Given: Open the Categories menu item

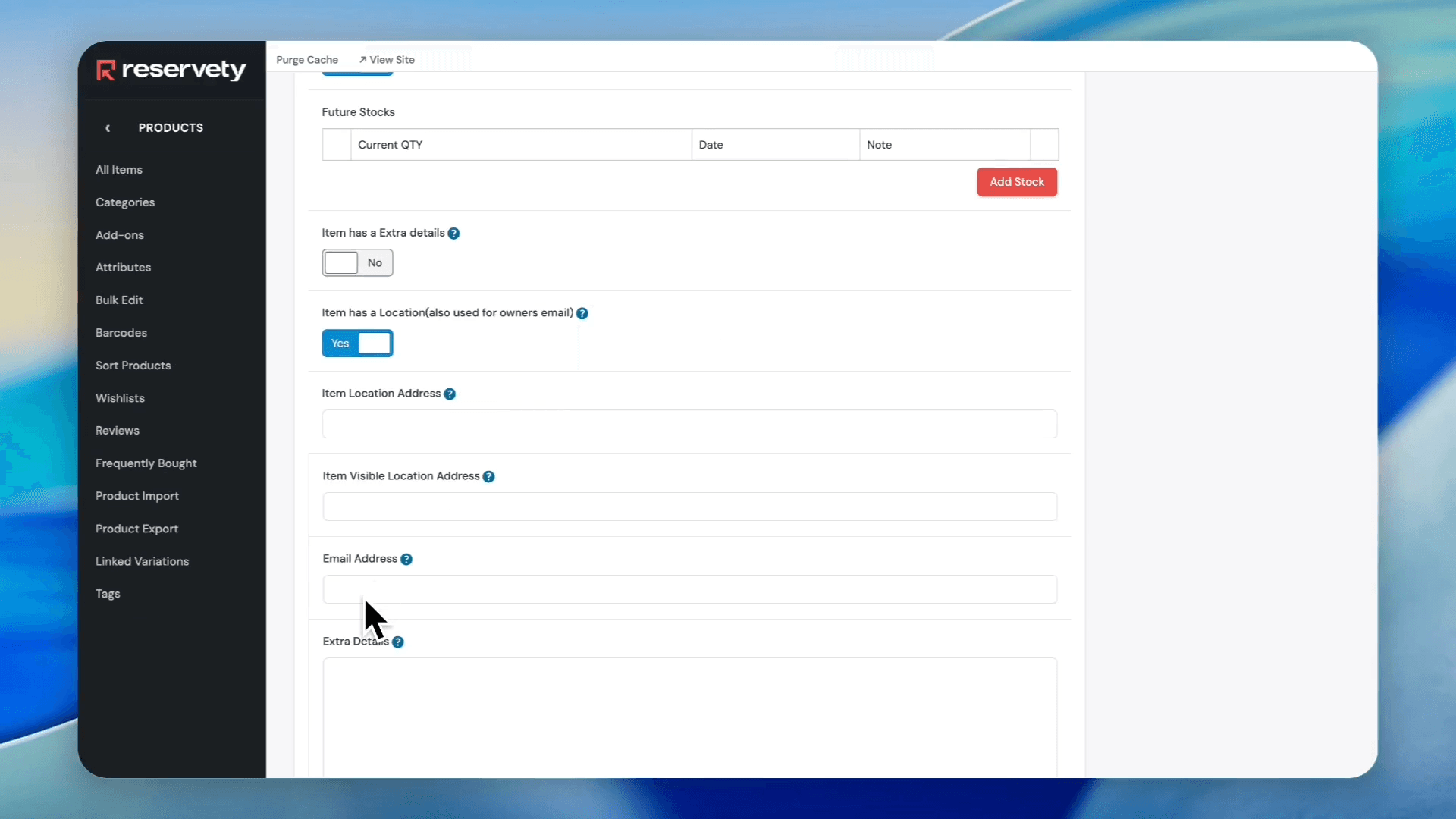Looking at the screenshot, I should tap(125, 202).
